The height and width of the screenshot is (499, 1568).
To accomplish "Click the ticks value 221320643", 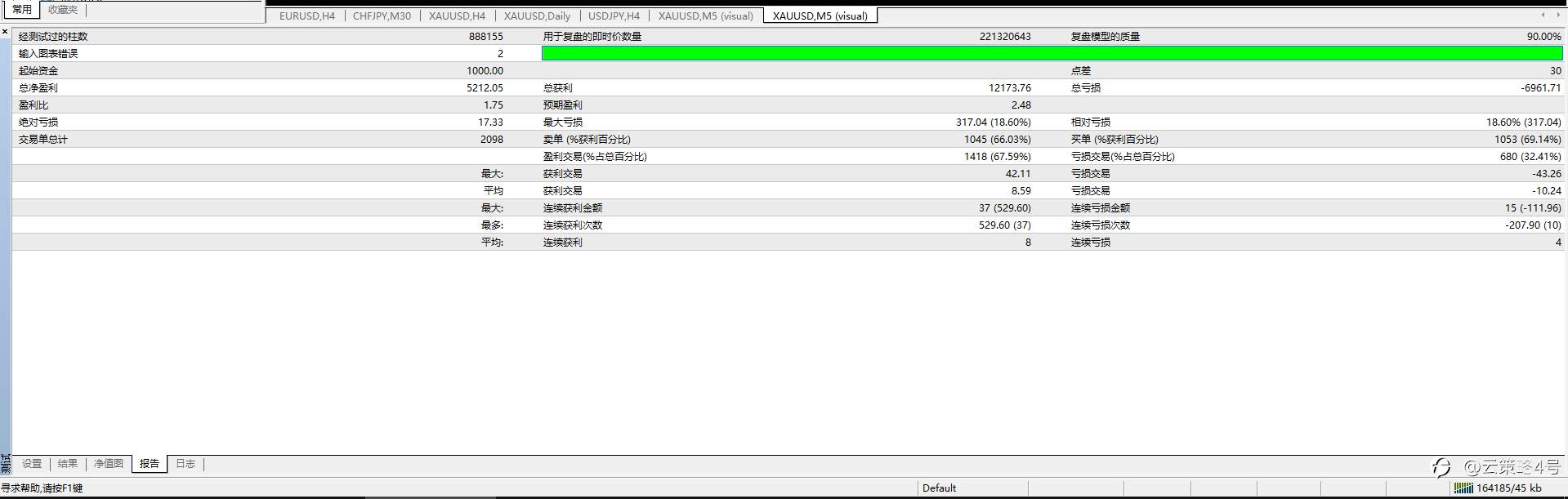I will click(x=1005, y=37).
